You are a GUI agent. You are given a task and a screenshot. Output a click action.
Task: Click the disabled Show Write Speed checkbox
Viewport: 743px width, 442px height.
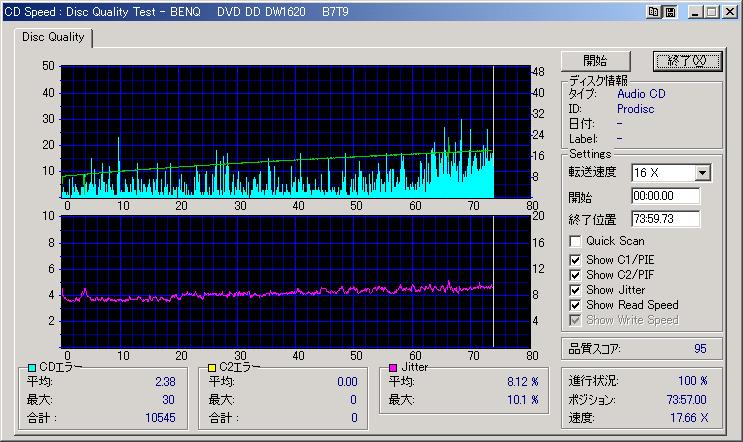click(575, 320)
